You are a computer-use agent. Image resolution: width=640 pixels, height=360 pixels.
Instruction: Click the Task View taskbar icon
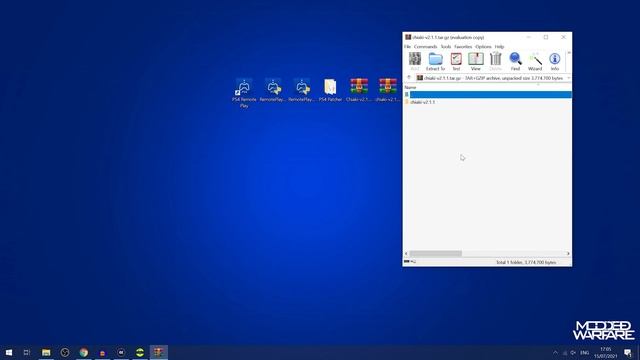click(27, 352)
